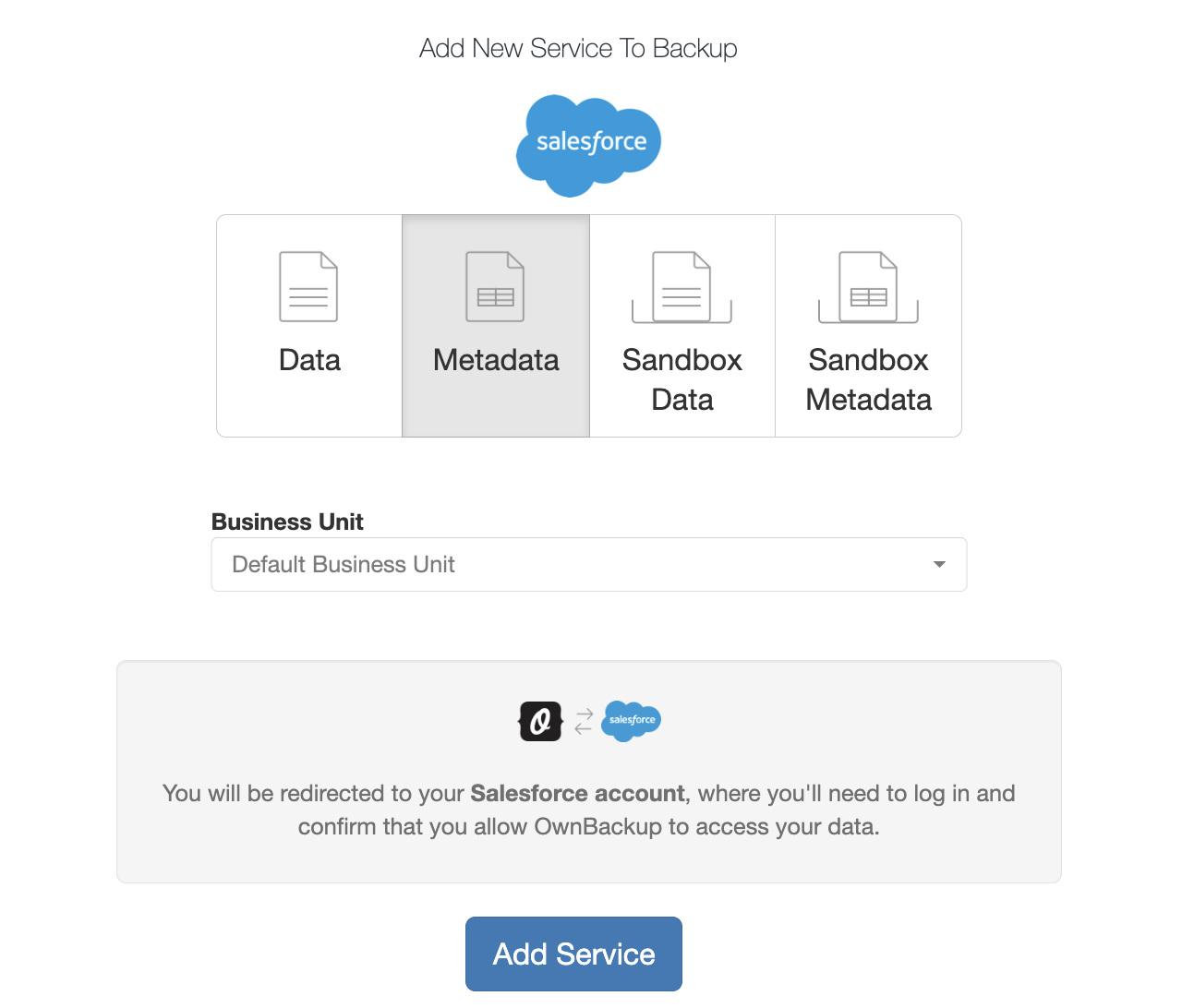Click the large Salesforce cloud logo
The image size is (1182, 1008).
coord(589,145)
